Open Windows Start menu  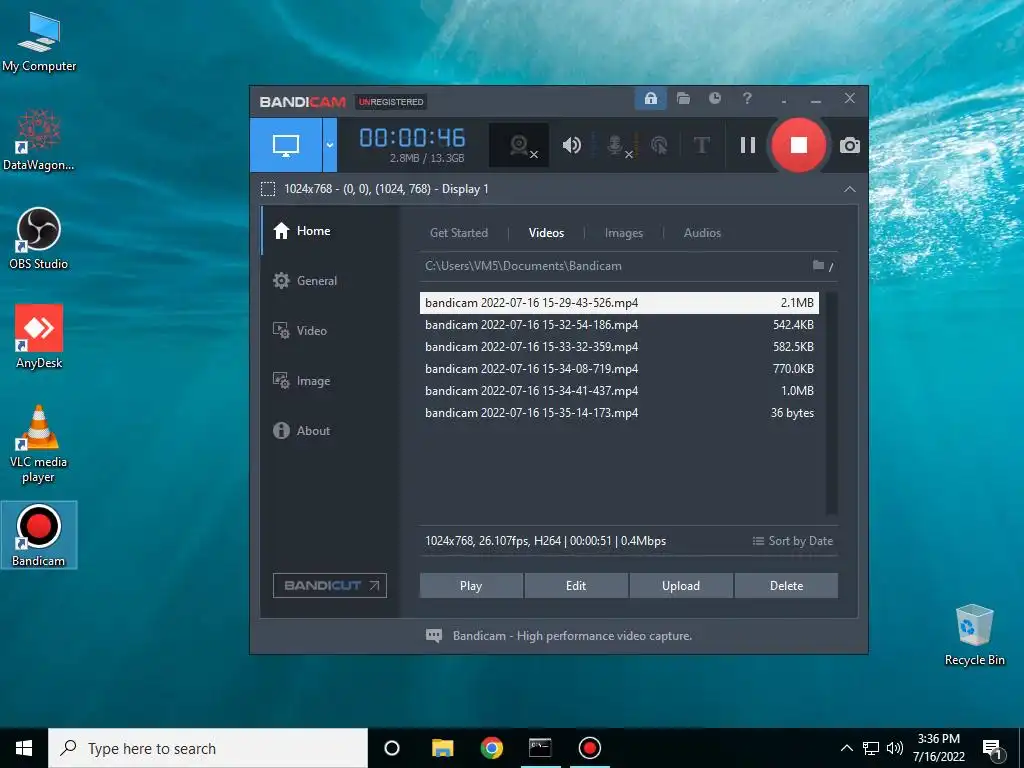(24, 748)
